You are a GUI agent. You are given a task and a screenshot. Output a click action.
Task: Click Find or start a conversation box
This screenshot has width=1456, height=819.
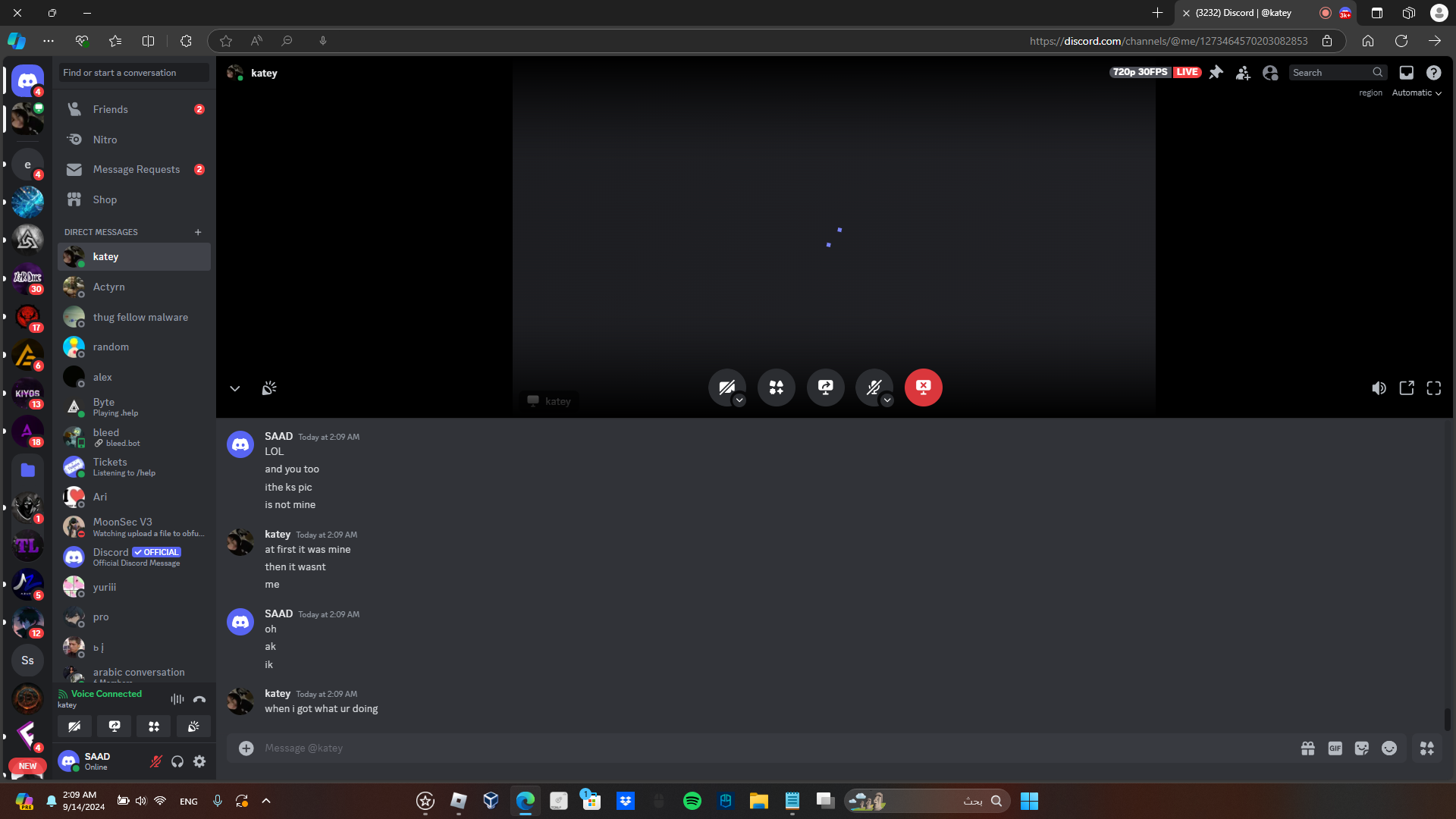pos(134,73)
